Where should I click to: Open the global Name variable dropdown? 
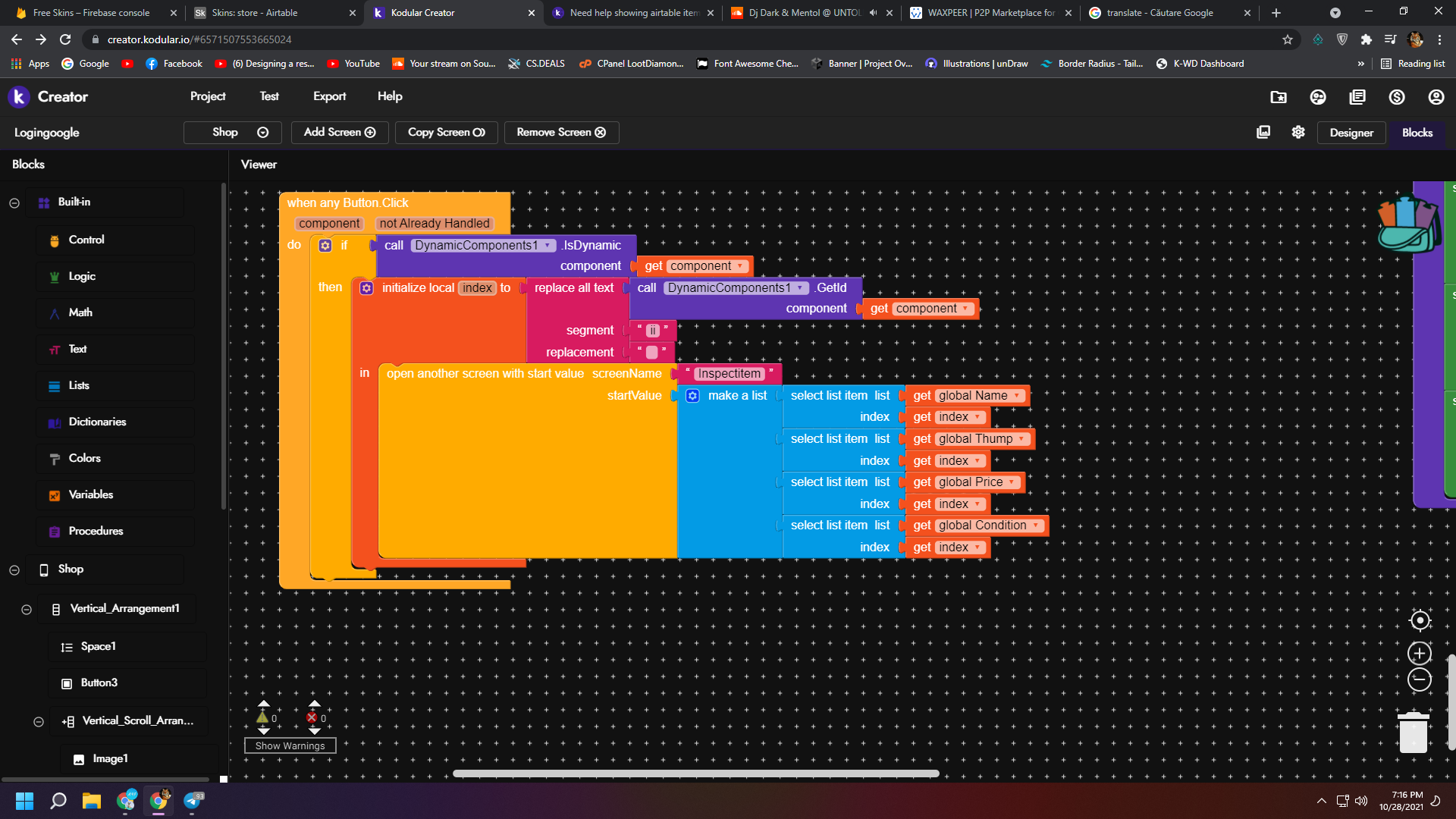(1017, 396)
